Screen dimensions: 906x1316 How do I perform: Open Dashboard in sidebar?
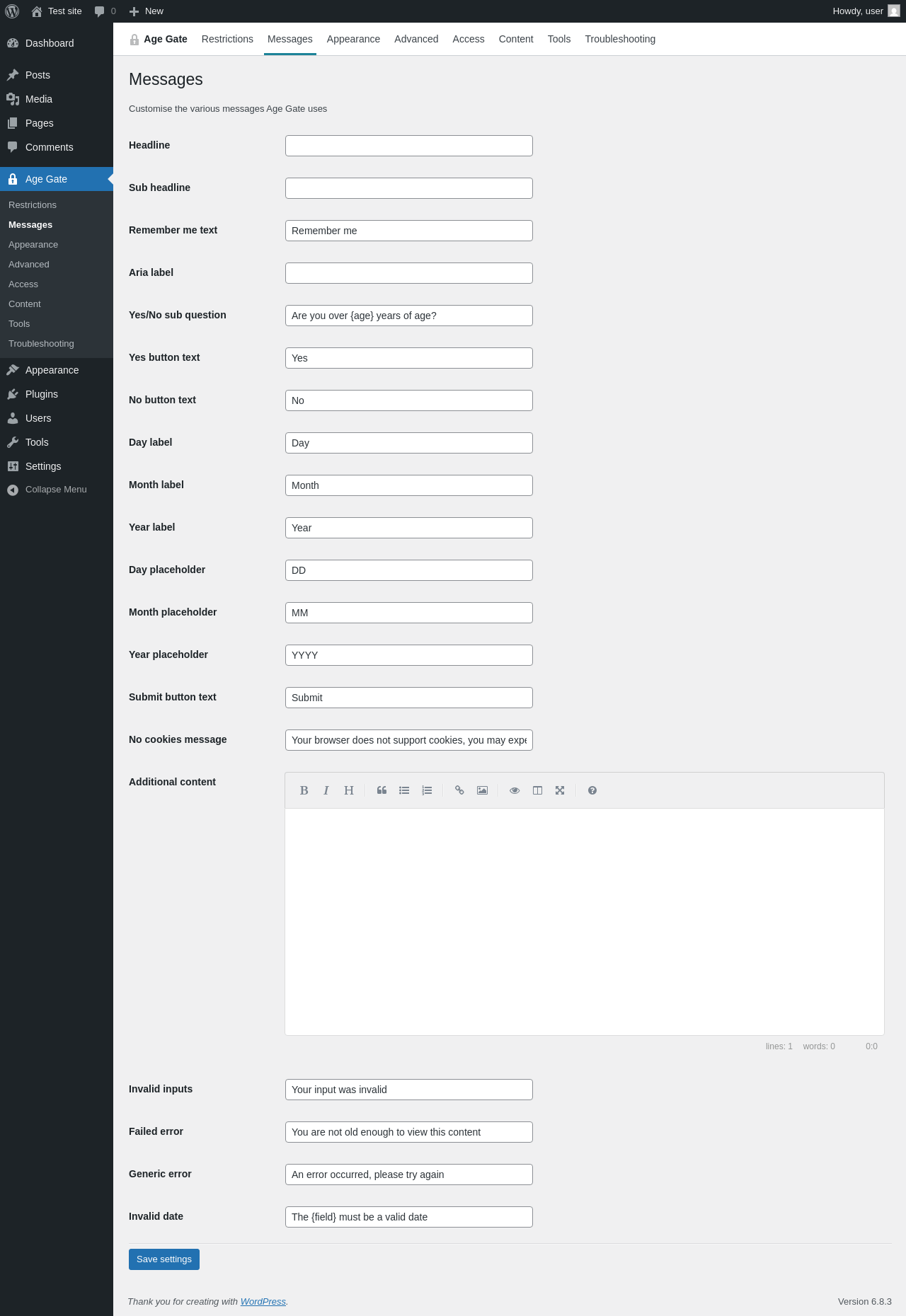point(57,43)
